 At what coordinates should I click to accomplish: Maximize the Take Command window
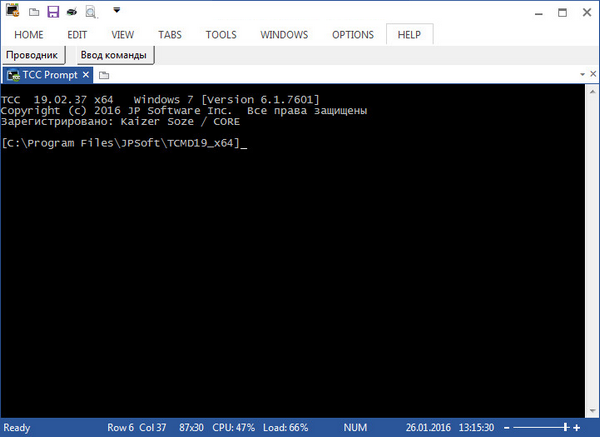pyautogui.click(x=562, y=13)
